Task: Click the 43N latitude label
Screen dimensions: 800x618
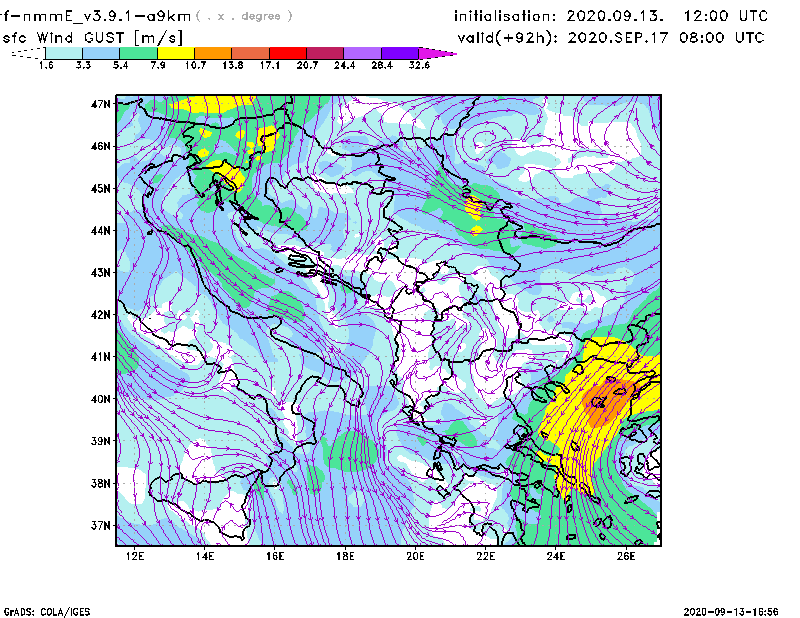Action: tap(101, 273)
